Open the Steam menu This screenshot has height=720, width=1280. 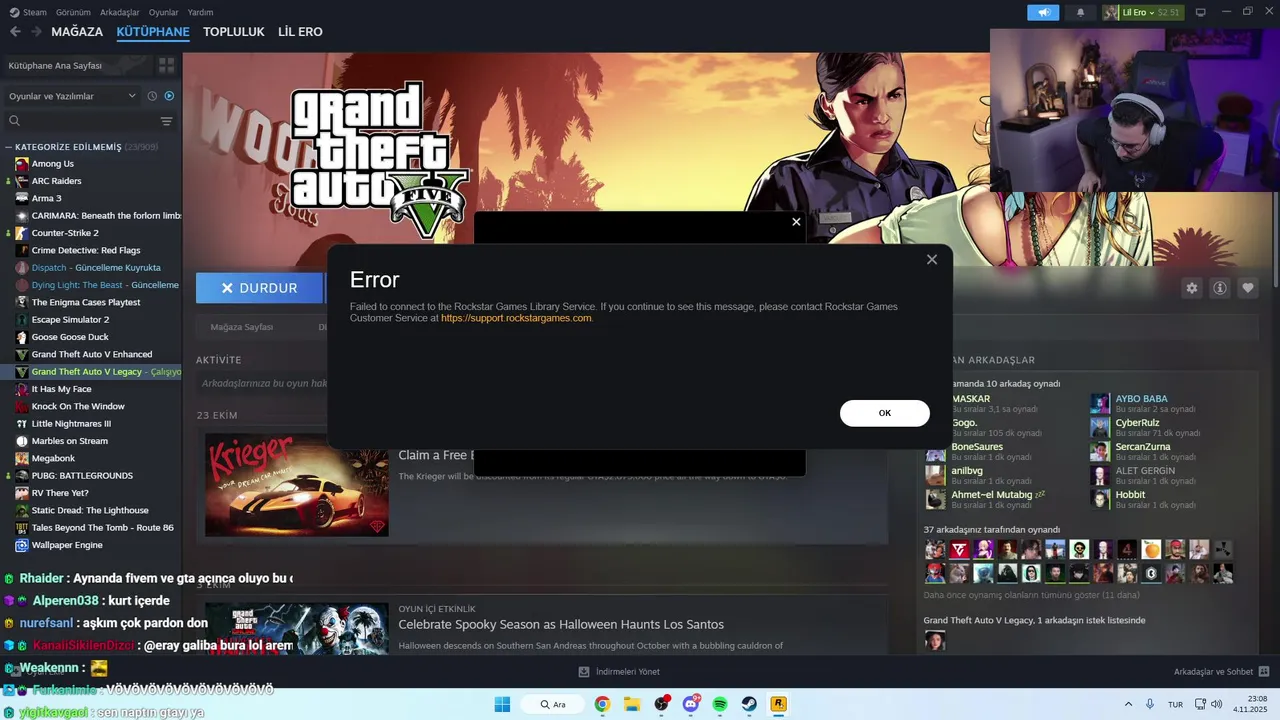tap(28, 12)
